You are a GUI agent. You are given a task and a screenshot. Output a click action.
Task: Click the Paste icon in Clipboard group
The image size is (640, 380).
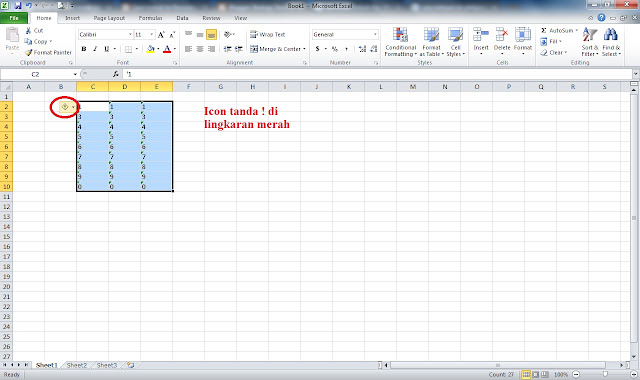tap(12, 35)
